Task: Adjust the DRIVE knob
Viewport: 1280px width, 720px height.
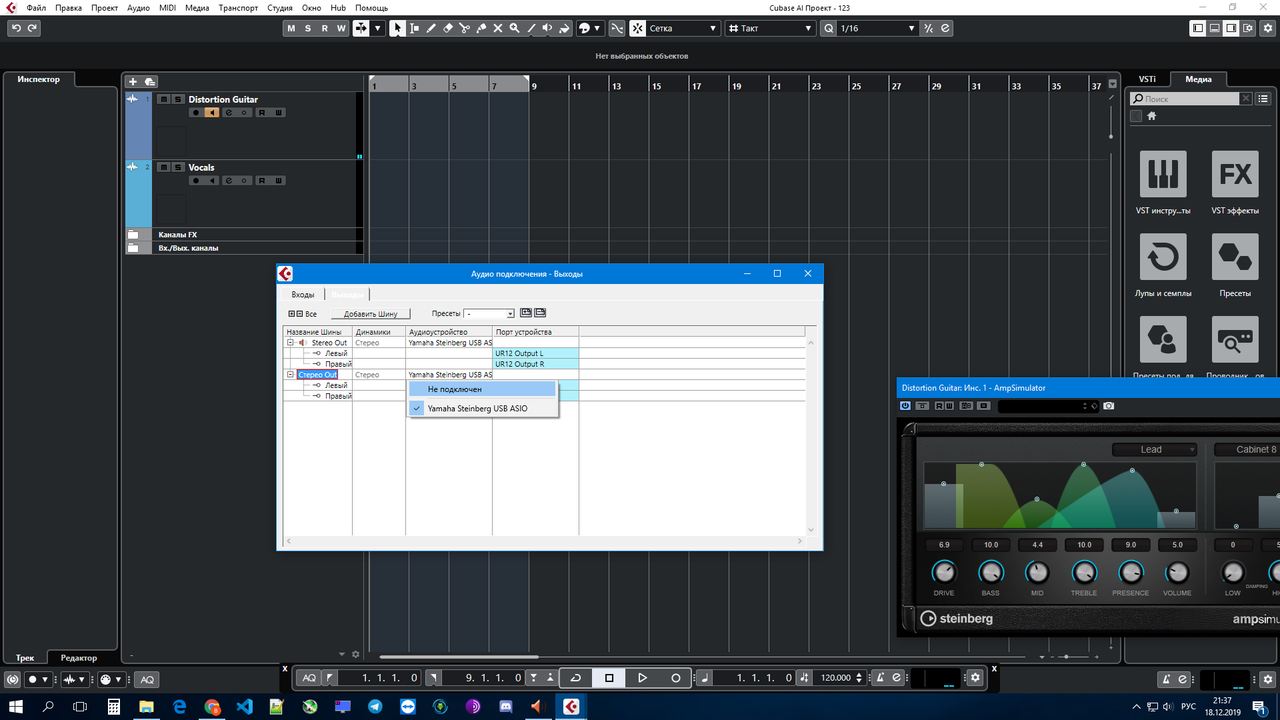Action: click(944, 573)
